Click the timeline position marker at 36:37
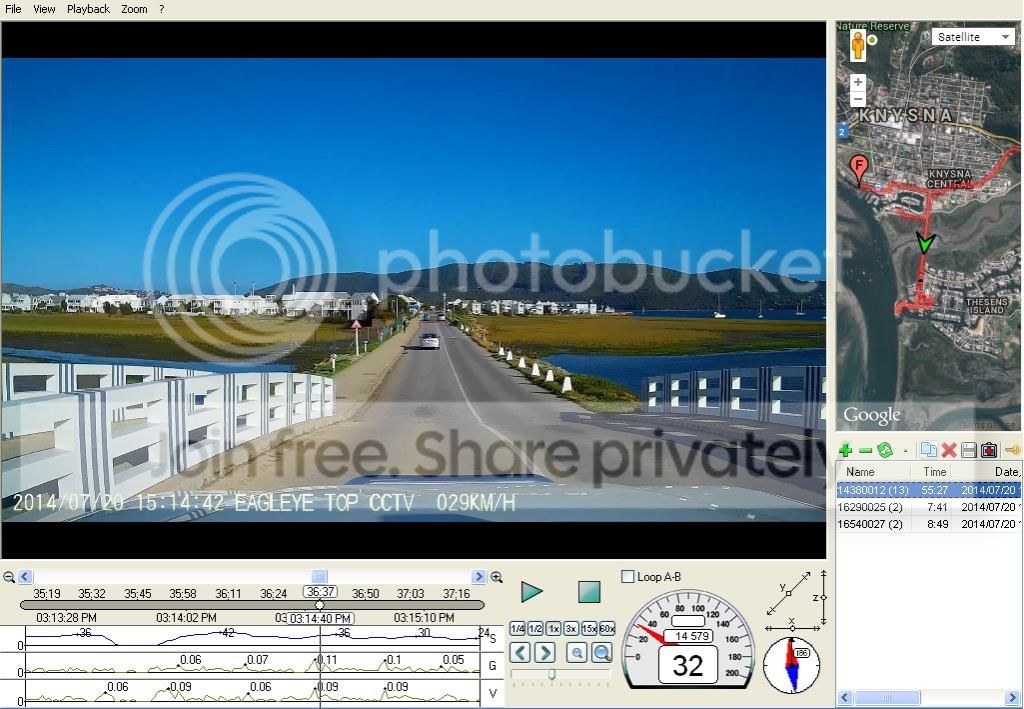 tap(320, 605)
